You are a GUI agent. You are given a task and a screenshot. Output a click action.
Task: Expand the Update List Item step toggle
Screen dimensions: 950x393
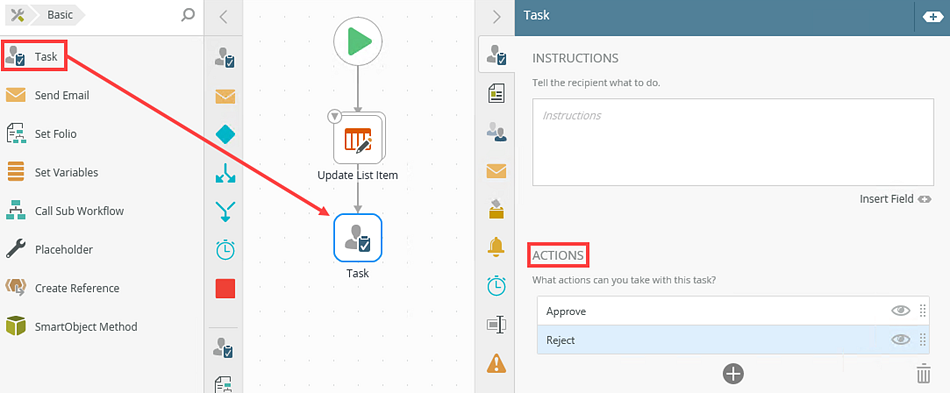pyautogui.click(x=334, y=116)
